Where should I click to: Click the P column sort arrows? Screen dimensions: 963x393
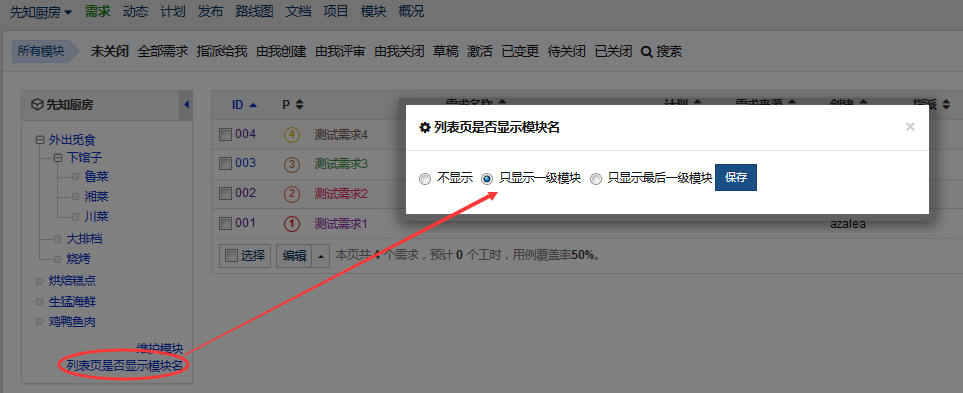click(x=299, y=105)
